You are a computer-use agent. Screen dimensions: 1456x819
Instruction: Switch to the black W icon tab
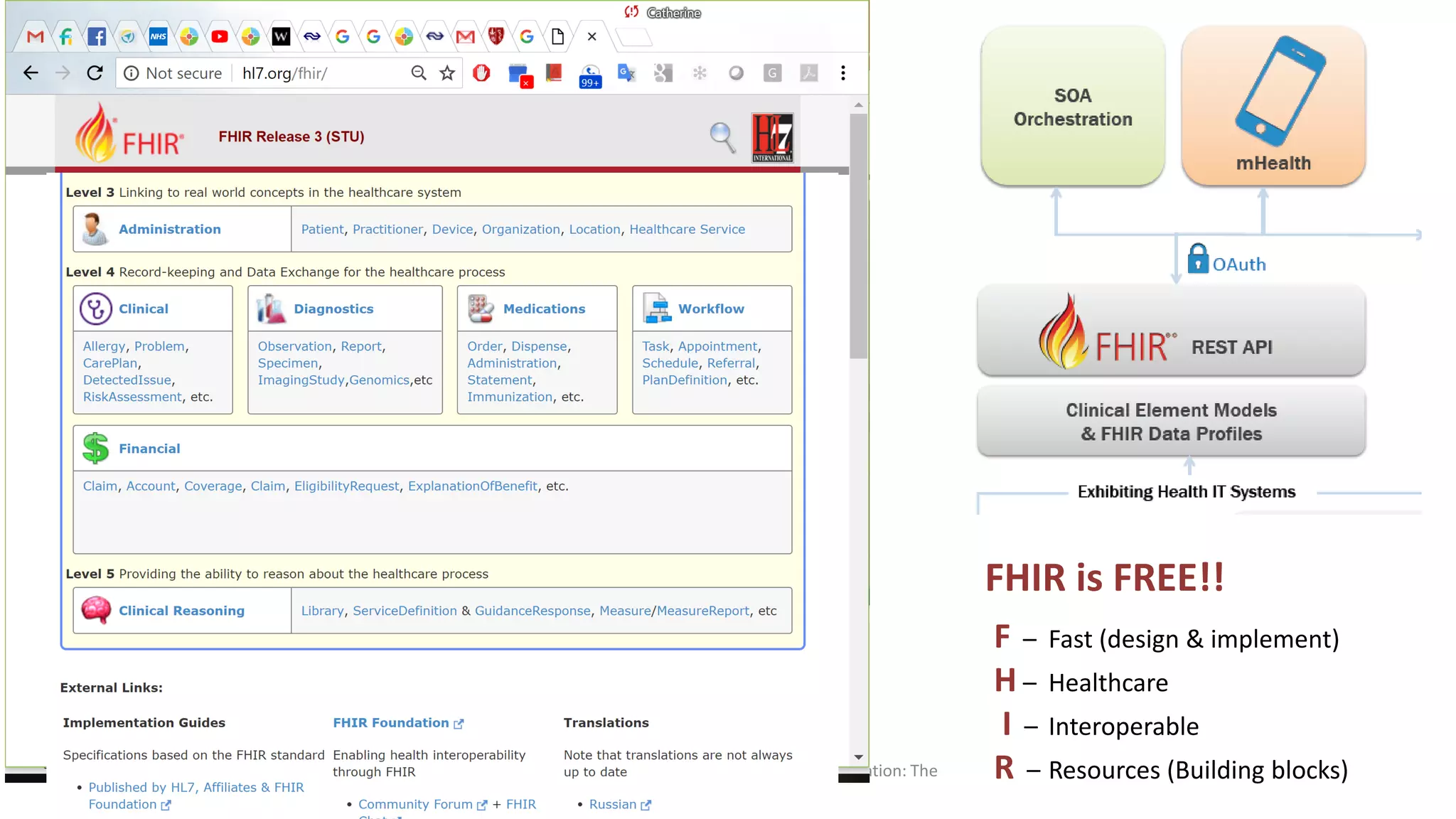[x=281, y=36]
